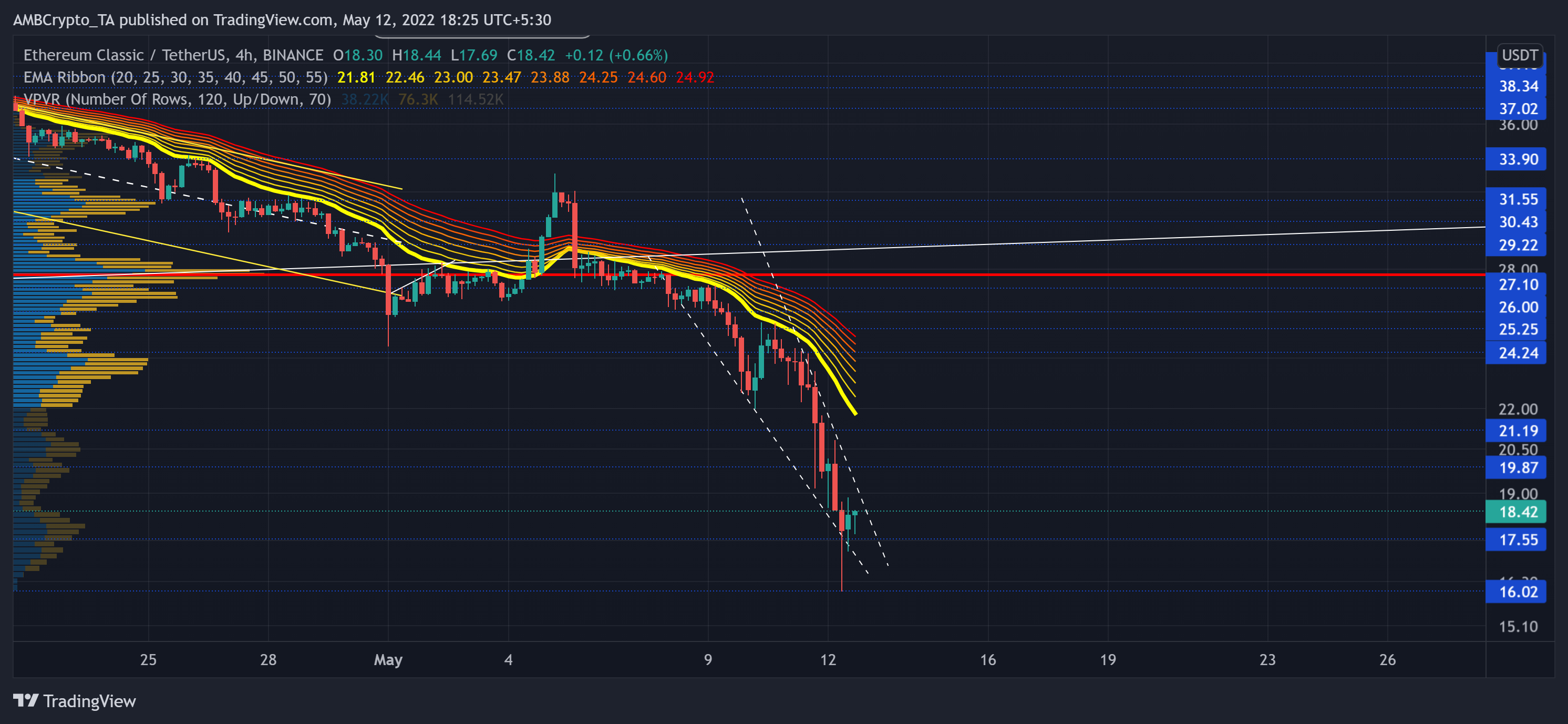Viewport: 1568px width, 724px height.
Task: Click the 30.43 price label
Action: coord(1515,222)
